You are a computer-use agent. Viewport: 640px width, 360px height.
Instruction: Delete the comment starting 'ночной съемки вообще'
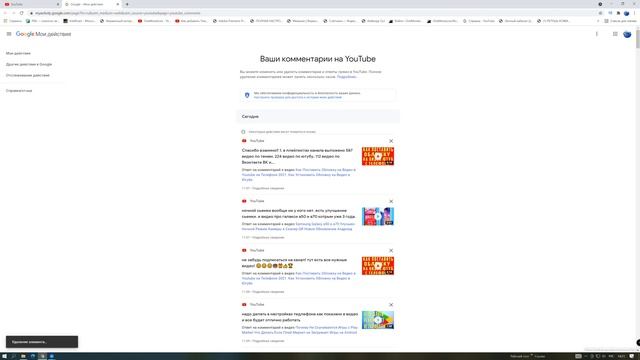[391, 201]
